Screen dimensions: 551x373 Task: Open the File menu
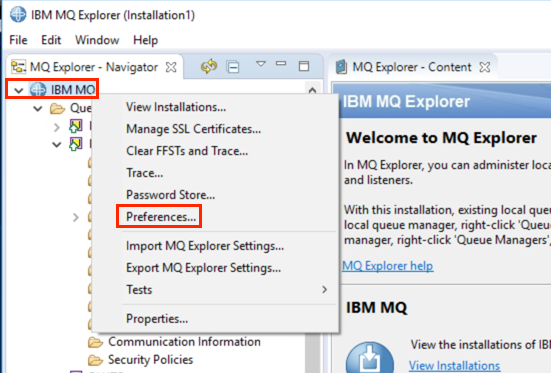[x=18, y=40]
